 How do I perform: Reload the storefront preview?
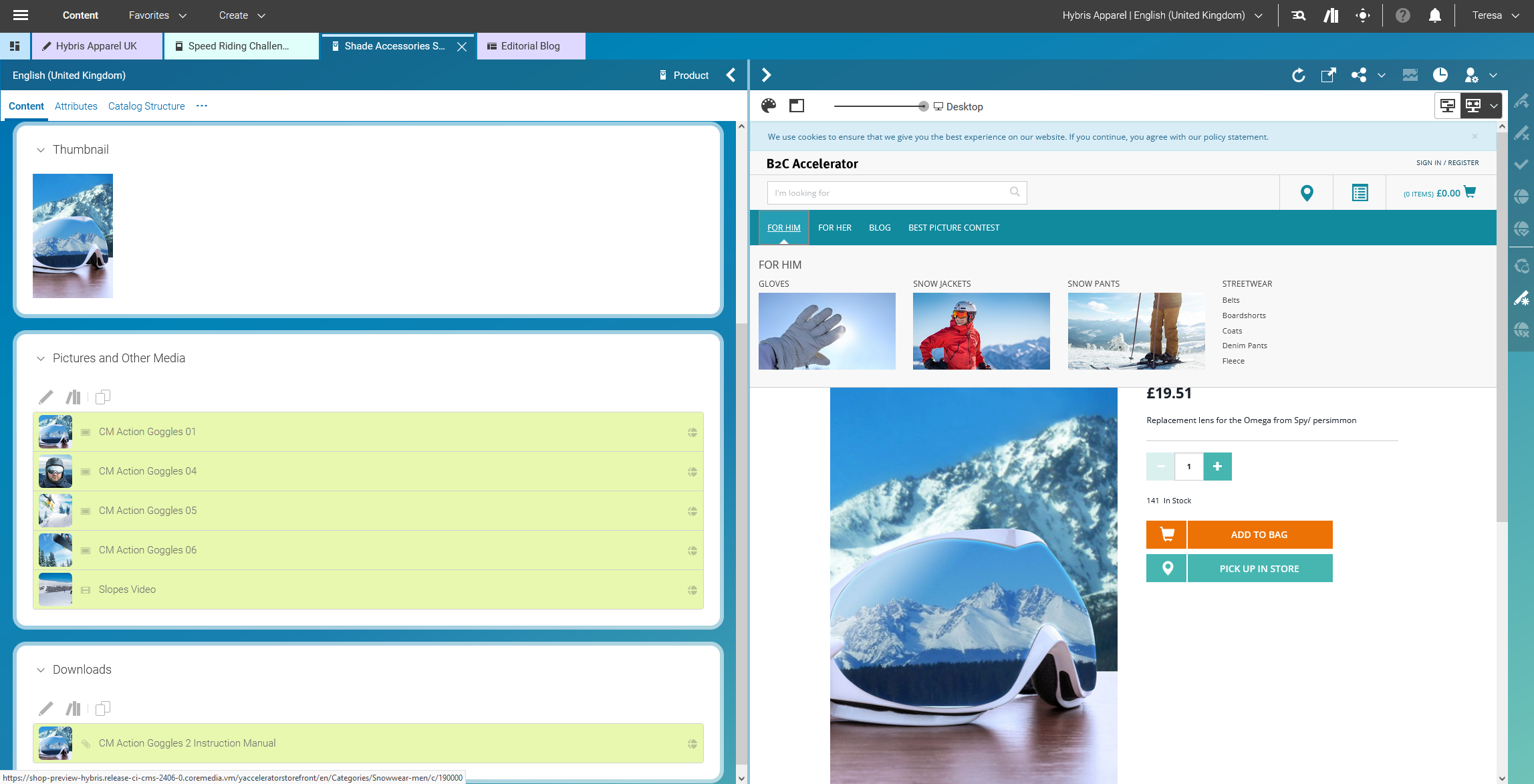pos(1299,75)
